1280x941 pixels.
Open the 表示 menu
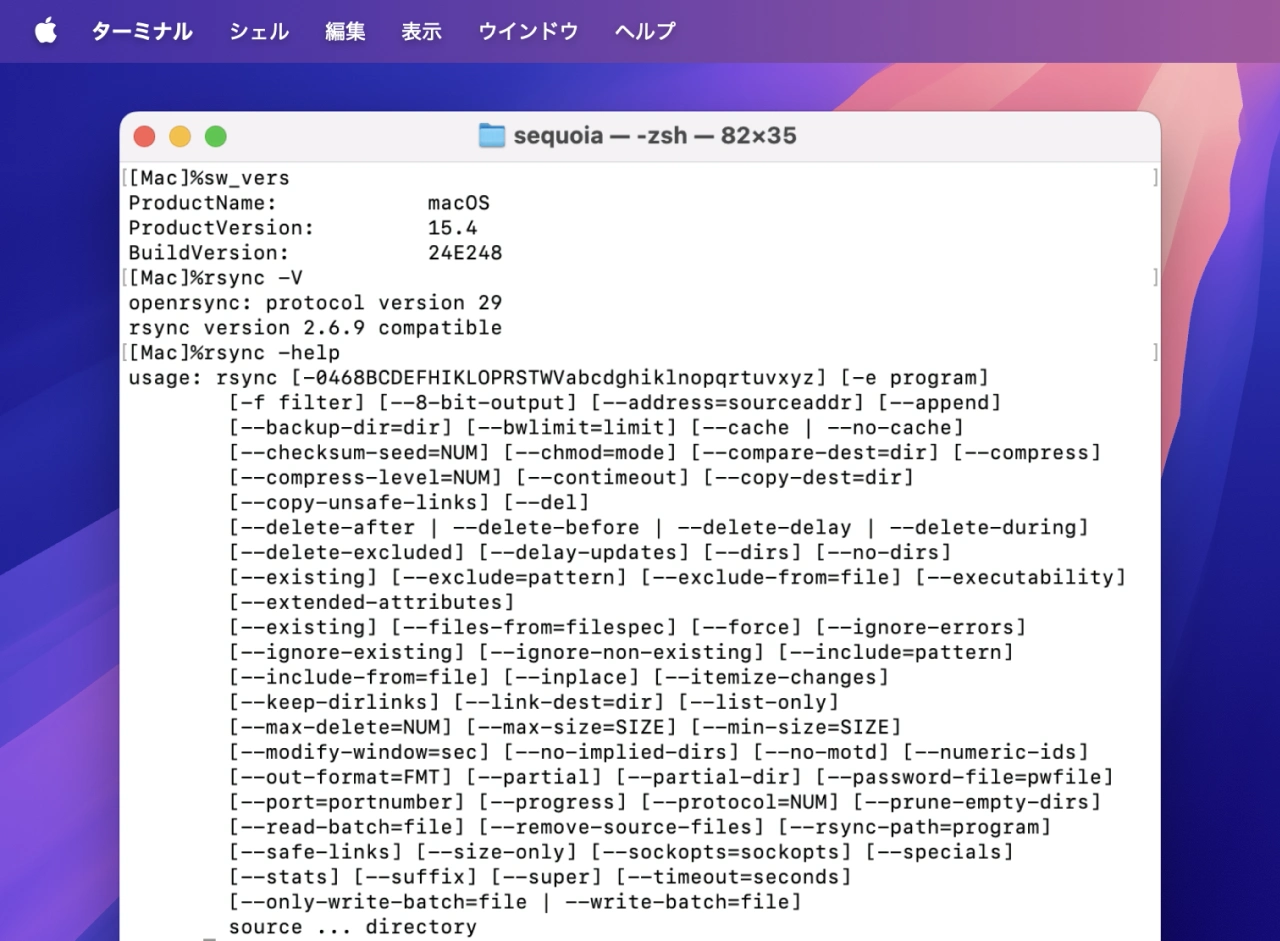[421, 31]
